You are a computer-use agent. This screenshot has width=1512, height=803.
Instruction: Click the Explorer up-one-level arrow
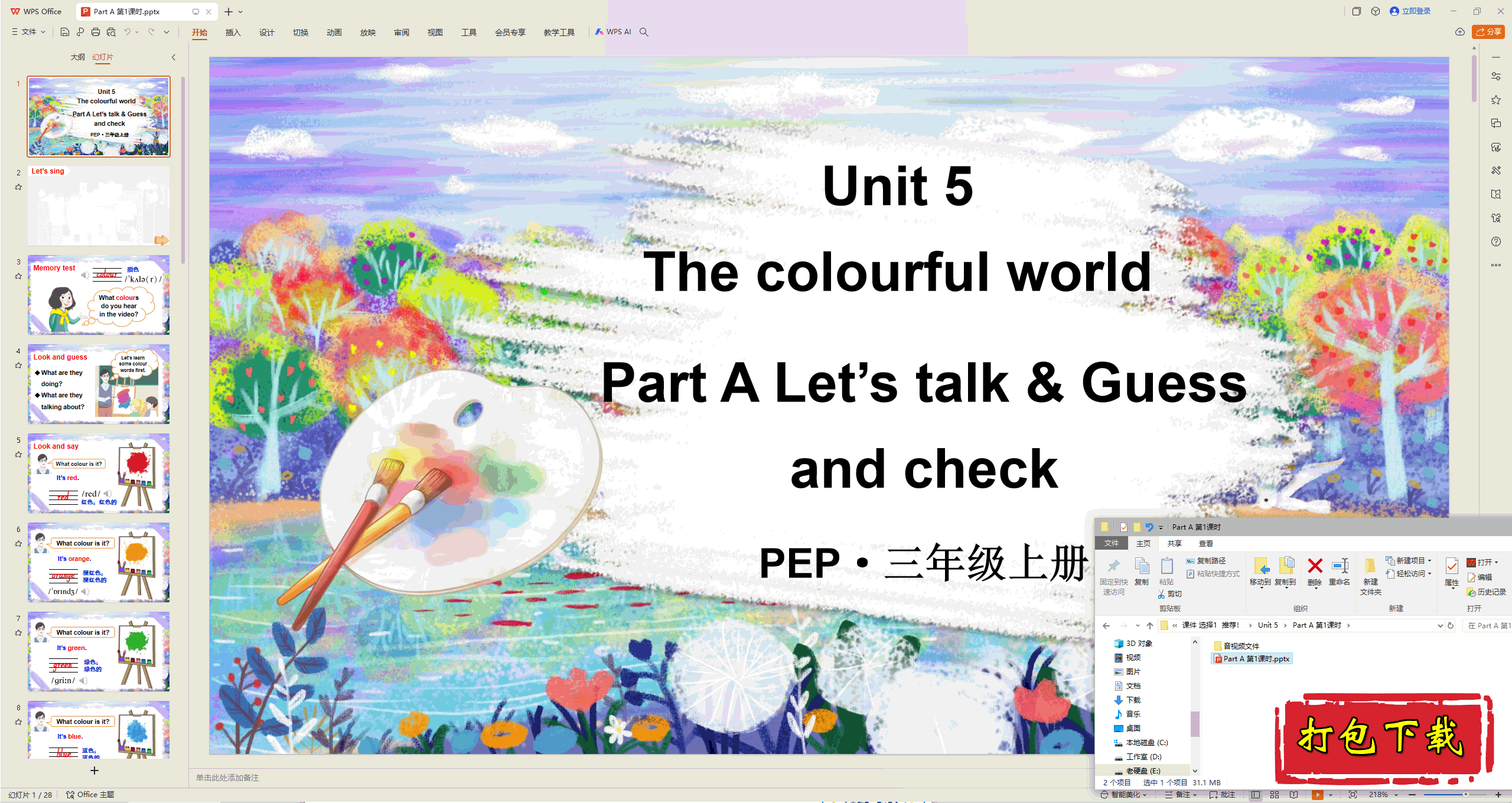(x=1149, y=625)
